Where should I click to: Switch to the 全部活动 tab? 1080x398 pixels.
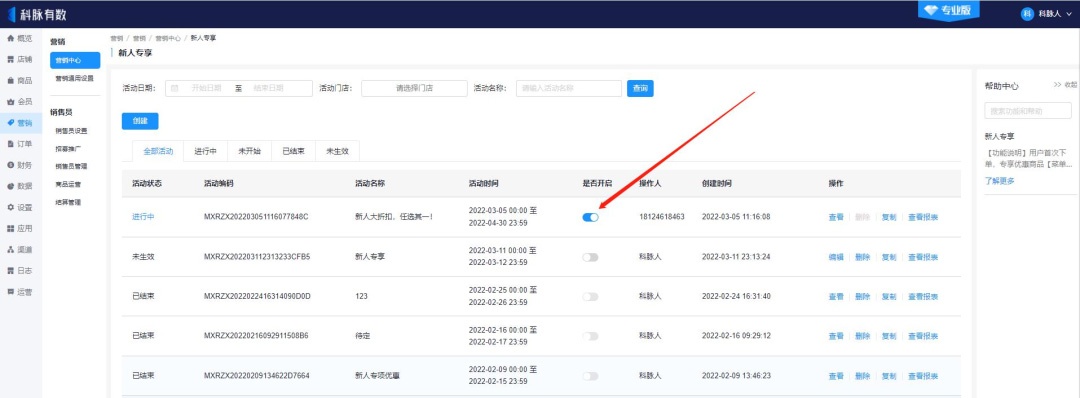point(158,151)
